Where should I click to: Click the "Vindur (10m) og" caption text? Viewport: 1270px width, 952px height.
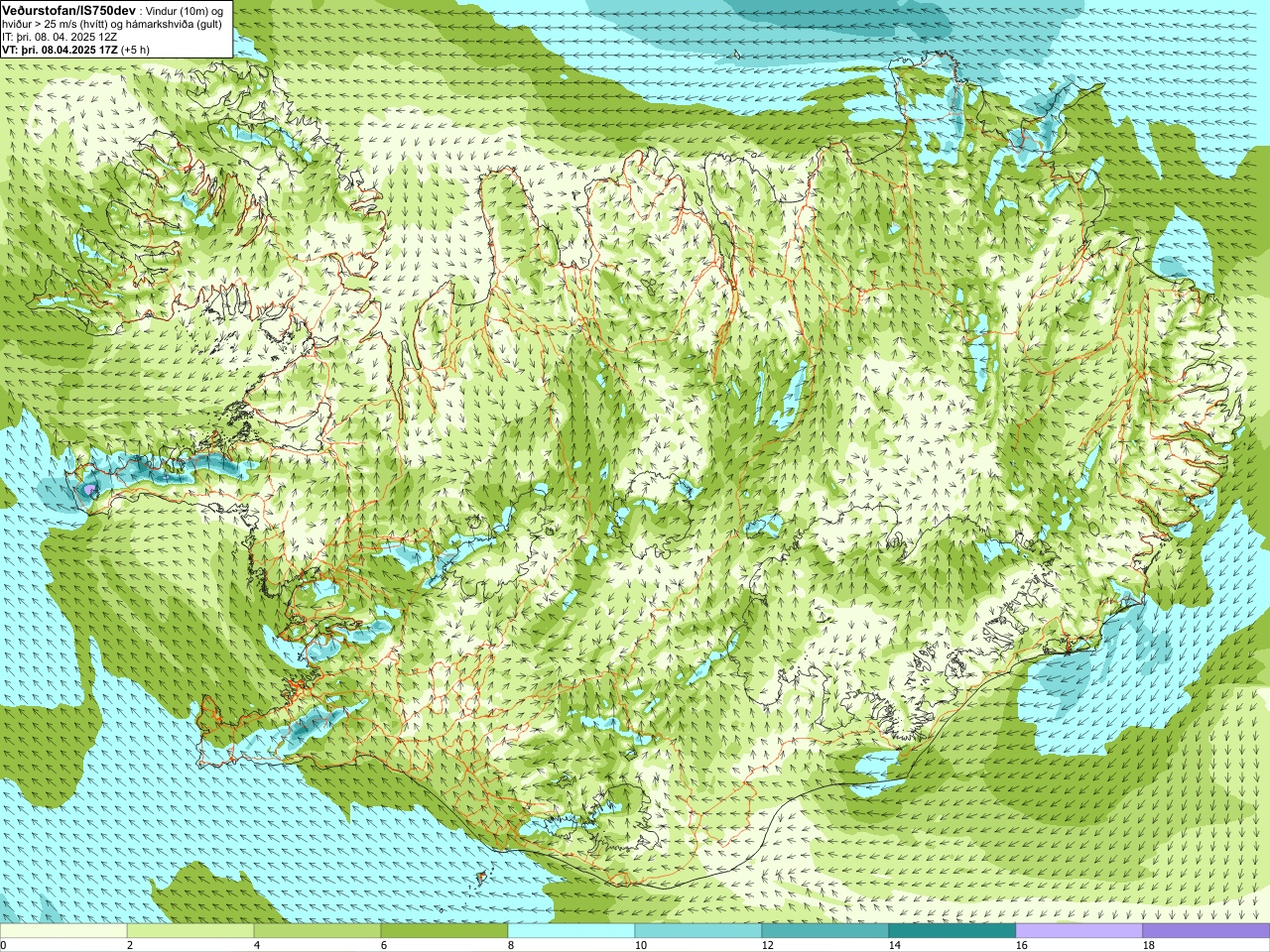[x=184, y=10]
